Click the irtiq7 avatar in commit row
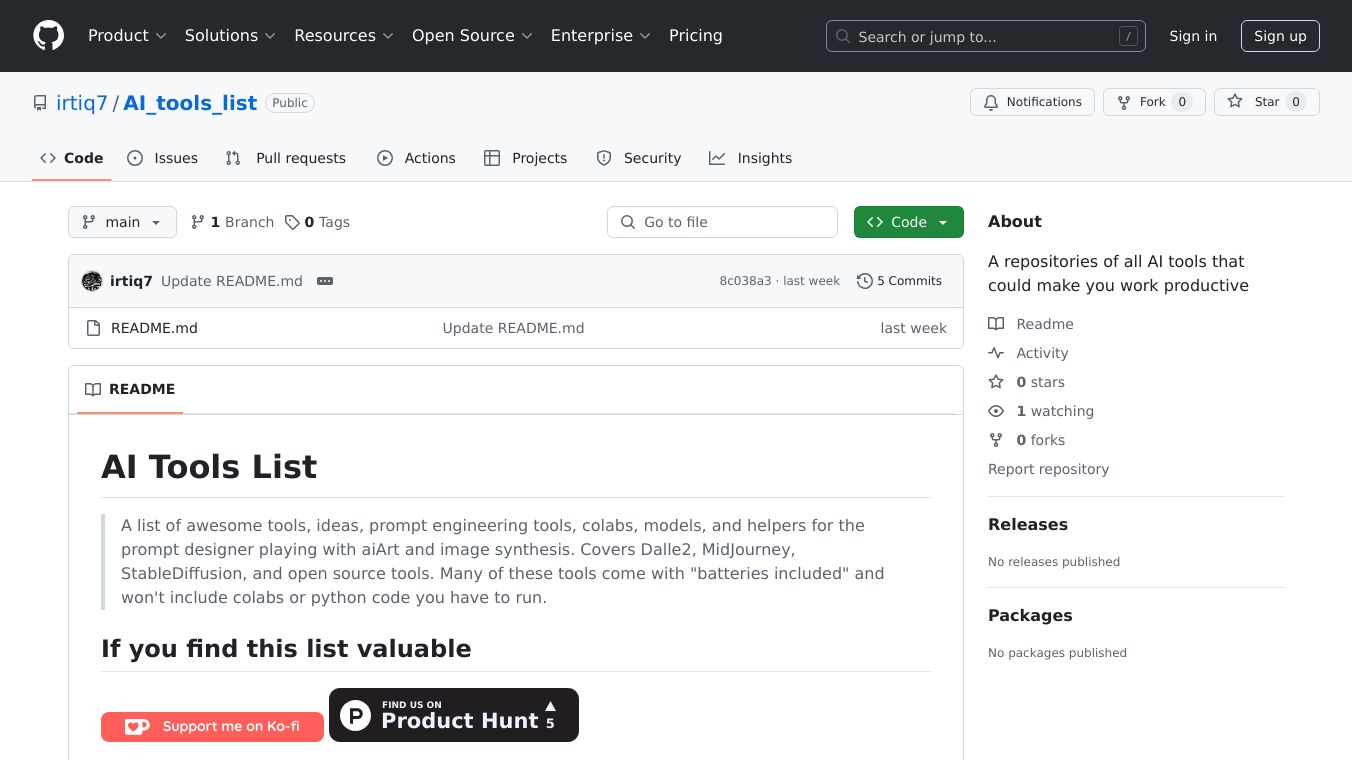The width and height of the screenshot is (1352, 760). (92, 281)
